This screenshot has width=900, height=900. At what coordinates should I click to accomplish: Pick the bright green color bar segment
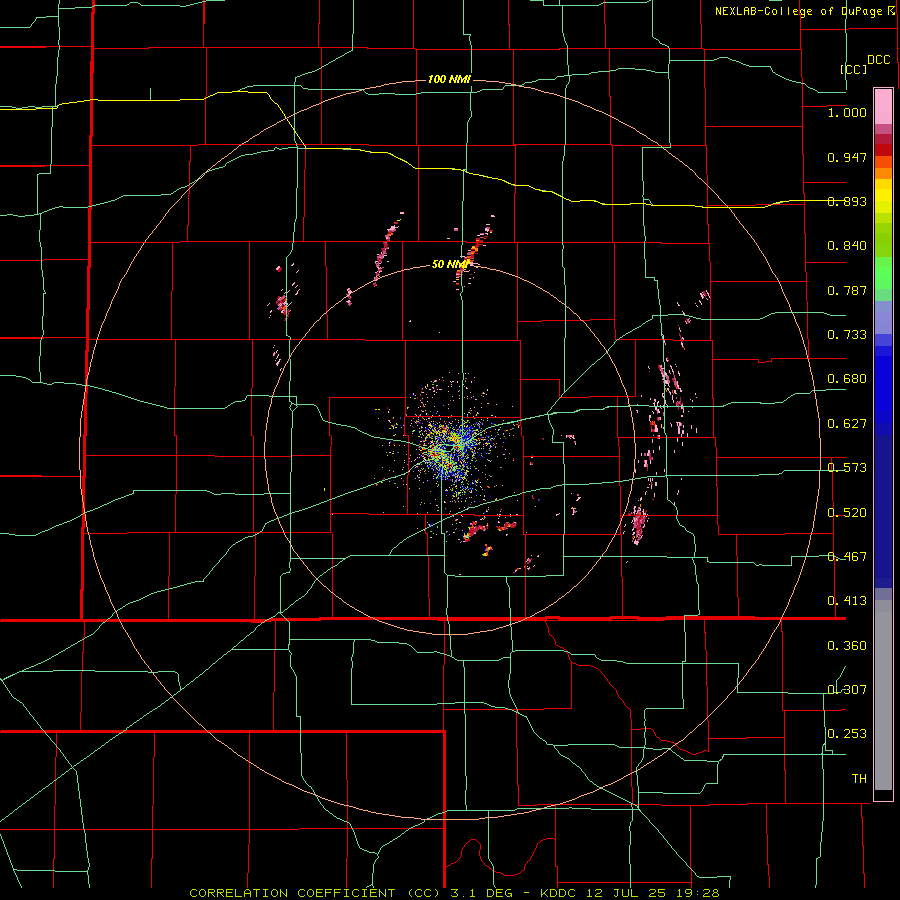[883, 273]
